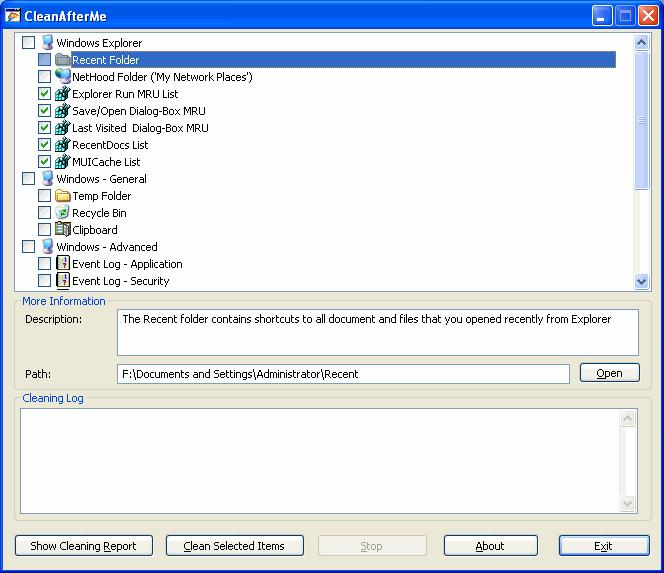Select the Event Log - Security entry
Screen dimensions: 664x573
pyautogui.click(x=120, y=281)
